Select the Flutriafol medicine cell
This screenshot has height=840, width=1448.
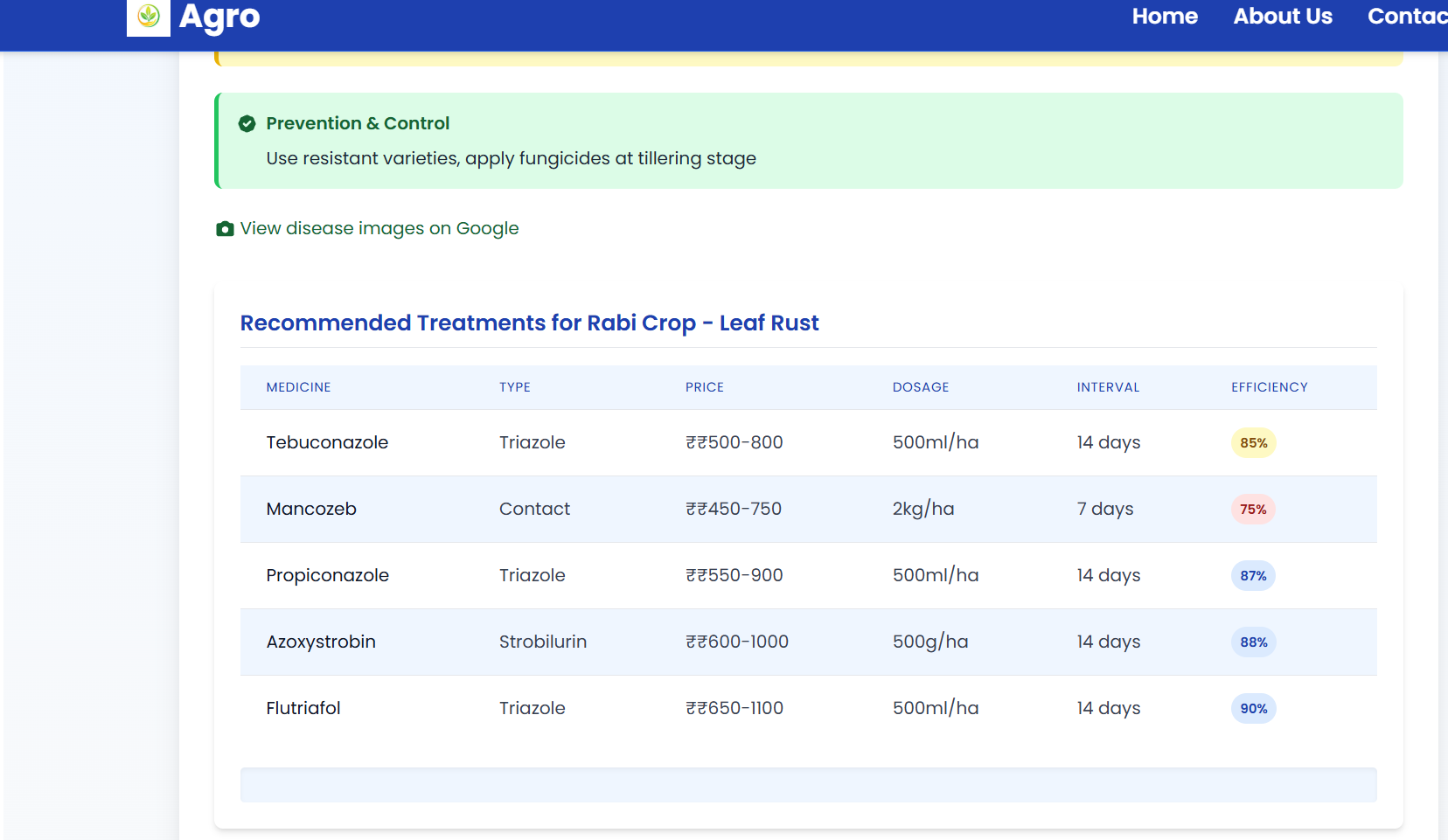point(303,709)
